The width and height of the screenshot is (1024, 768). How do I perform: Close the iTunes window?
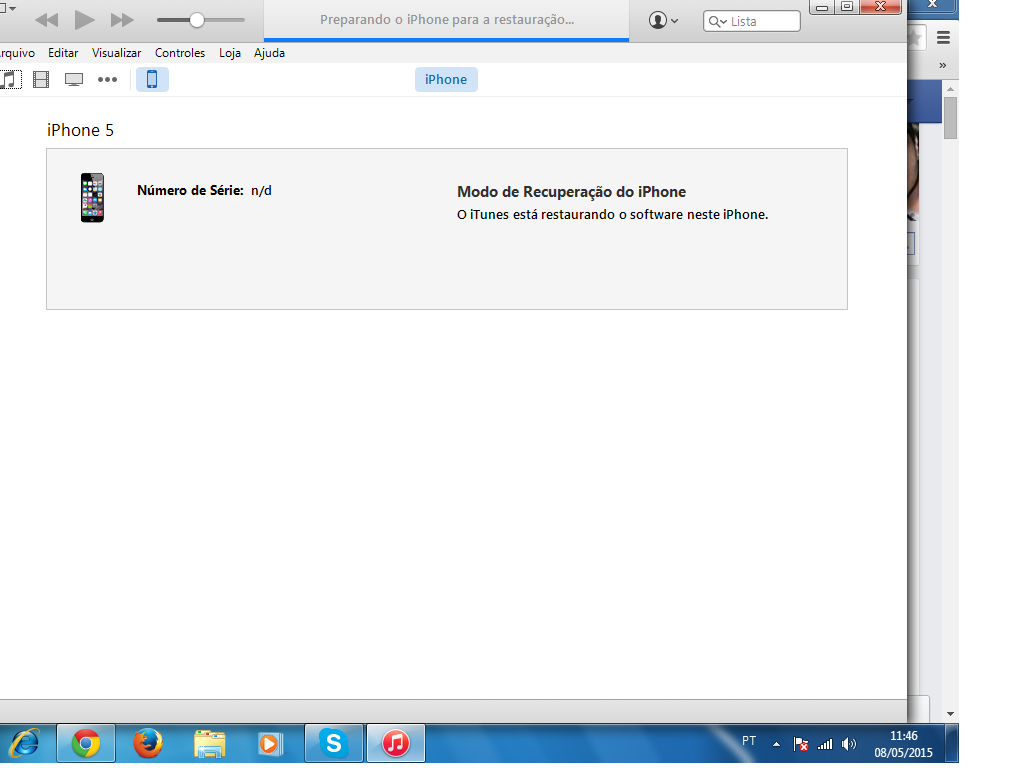tap(880, 7)
